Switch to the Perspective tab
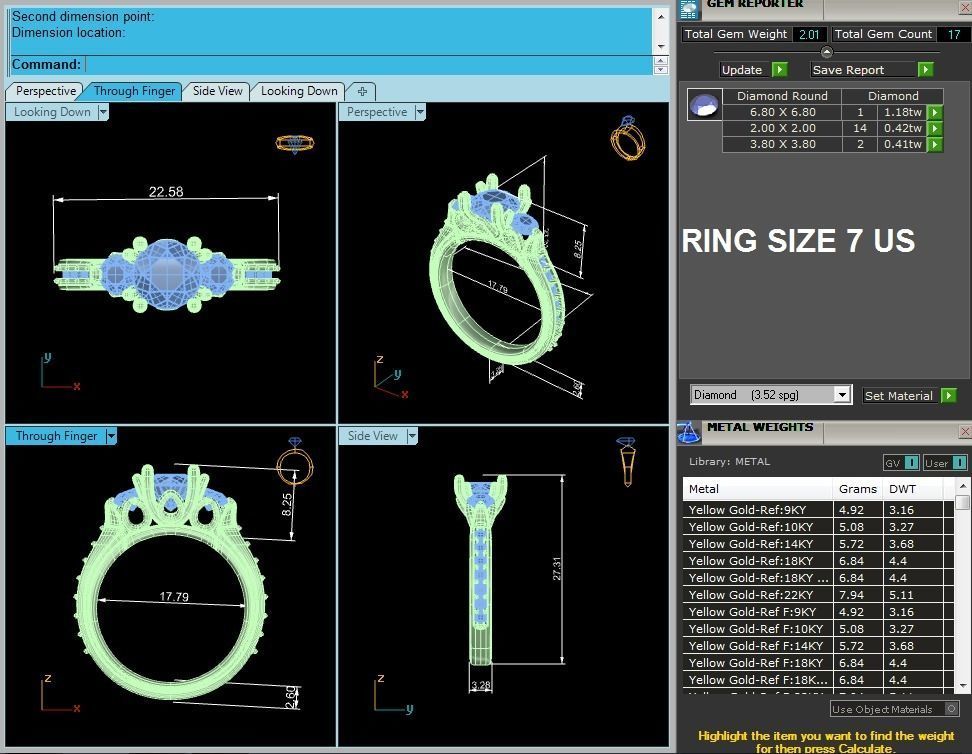Viewport: 972px width, 754px height. click(45, 91)
